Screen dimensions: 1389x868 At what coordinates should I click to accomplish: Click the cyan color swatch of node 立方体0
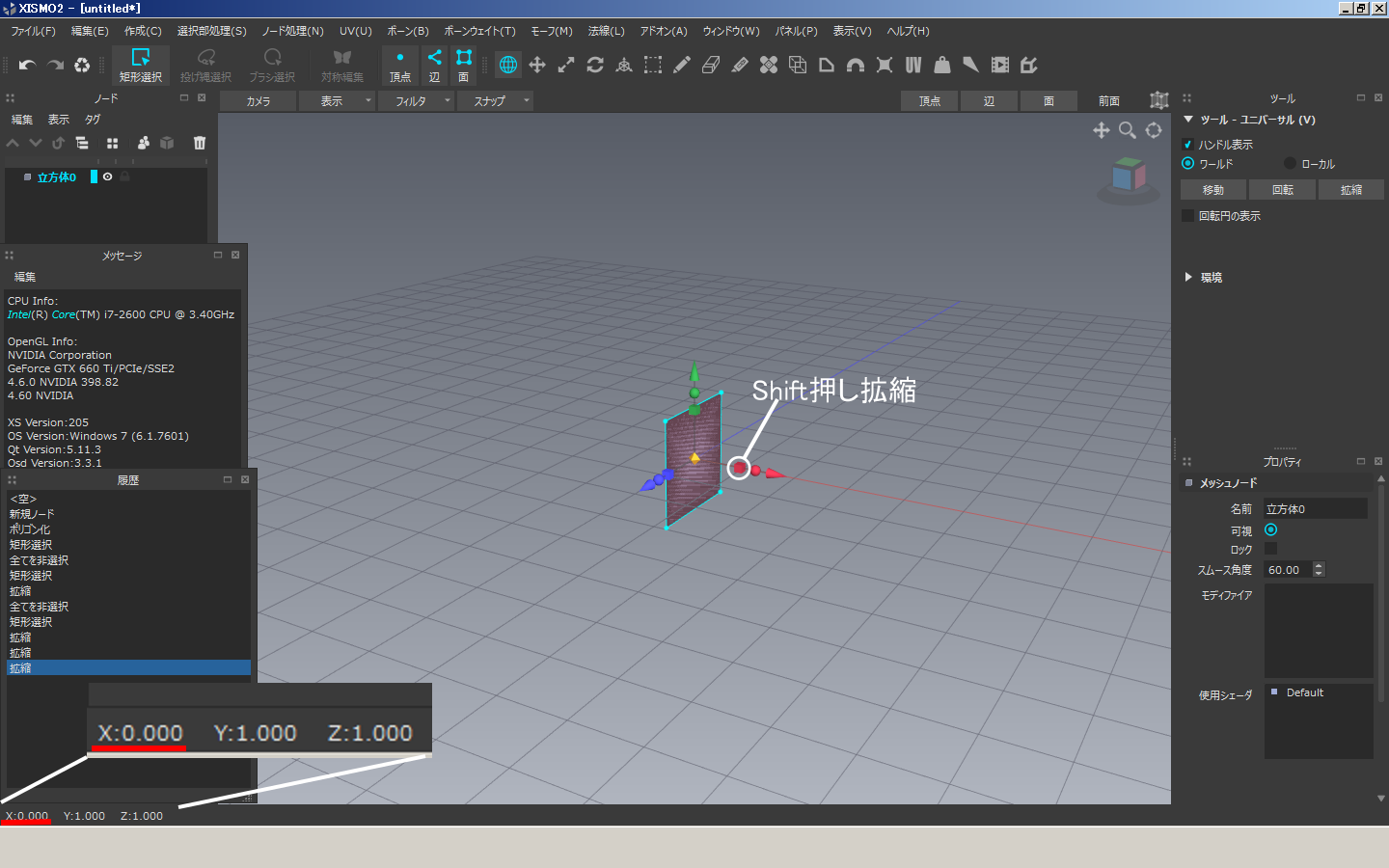point(94,176)
